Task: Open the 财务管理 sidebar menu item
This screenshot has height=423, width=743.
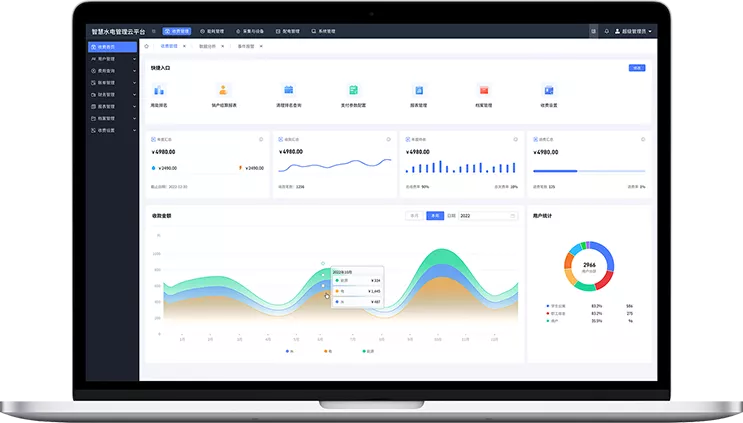Action: (x=112, y=95)
